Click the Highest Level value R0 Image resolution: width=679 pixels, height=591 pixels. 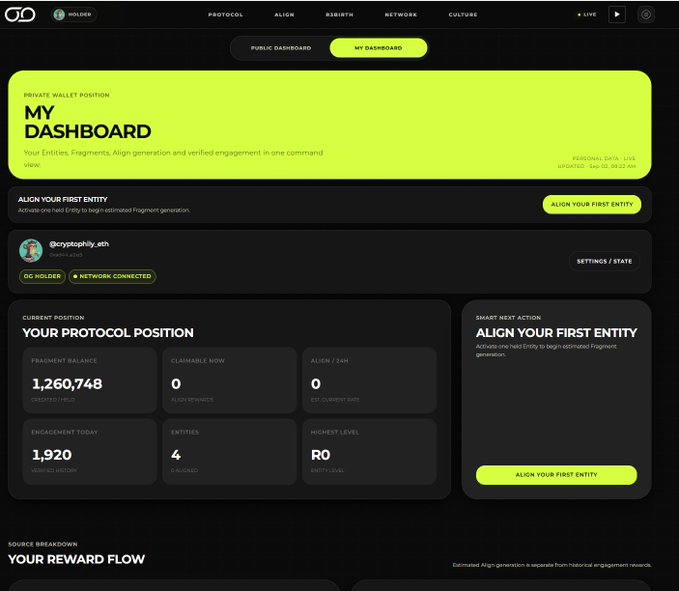[320, 455]
